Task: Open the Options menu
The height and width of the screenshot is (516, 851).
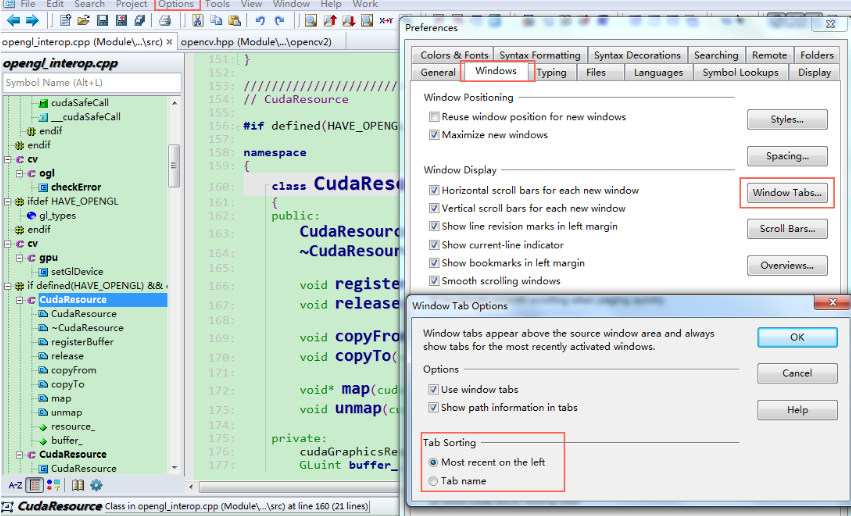Action: 176,4
